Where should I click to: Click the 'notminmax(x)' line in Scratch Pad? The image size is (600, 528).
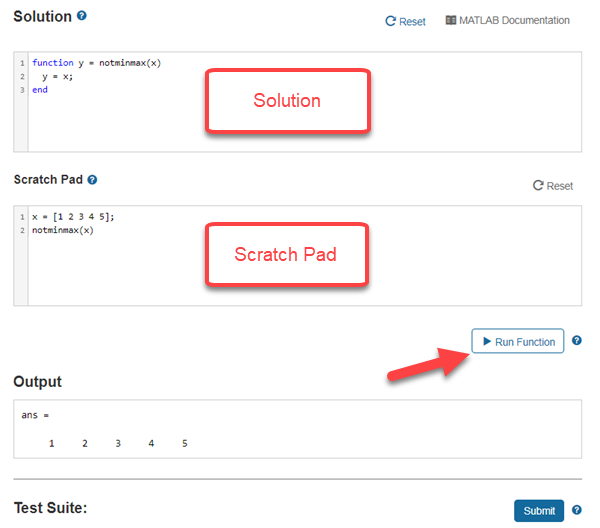tap(62, 230)
